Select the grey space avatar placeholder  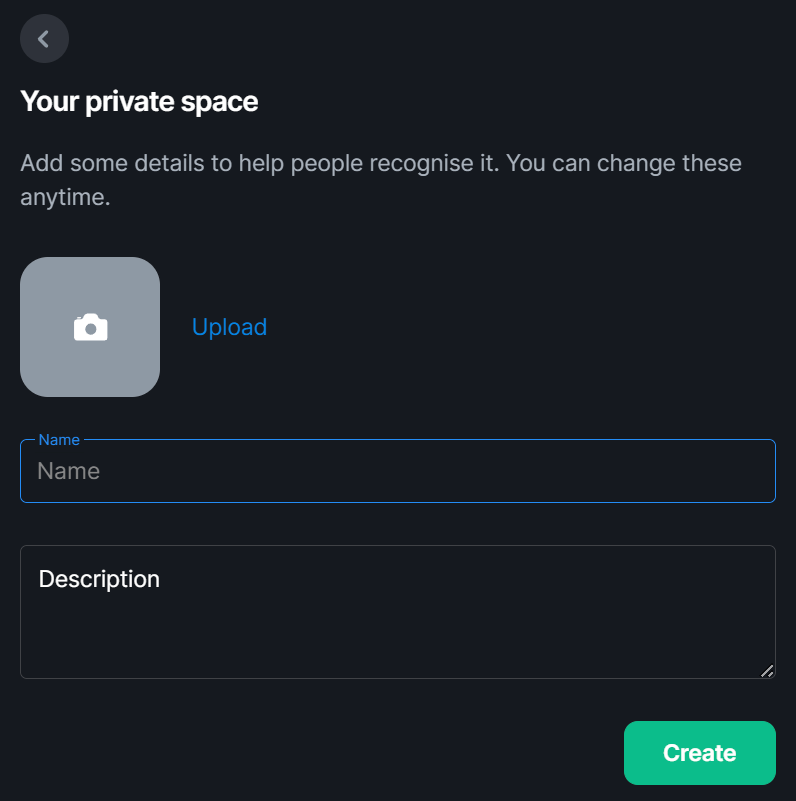pyautogui.click(x=90, y=327)
